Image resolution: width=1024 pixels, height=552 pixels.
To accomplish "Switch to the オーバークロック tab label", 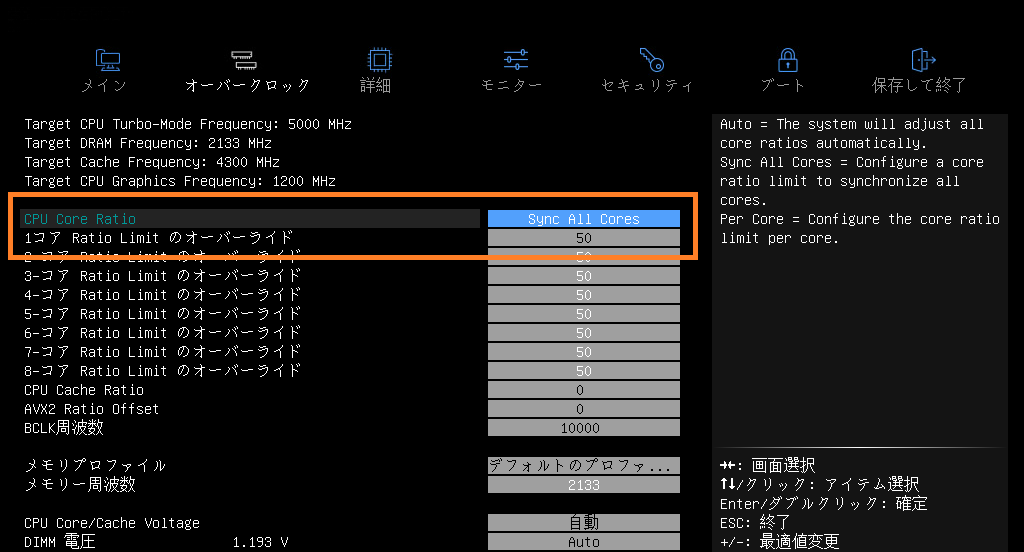I will pos(248,86).
